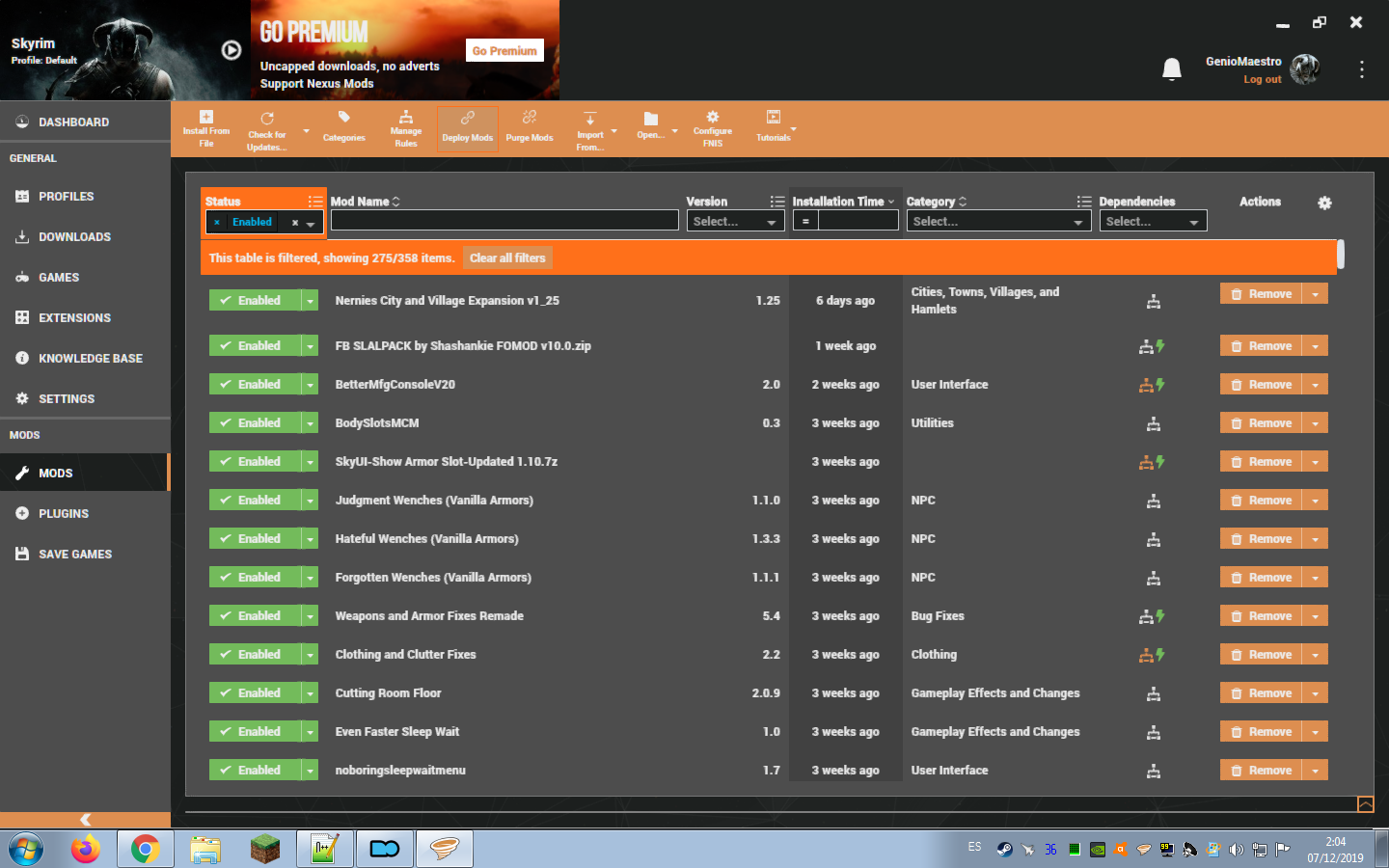Expand the Status filter dropdown arrow
The height and width of the screenshot is (868, 1389).
pyautogui.click(x=311, y=223)
